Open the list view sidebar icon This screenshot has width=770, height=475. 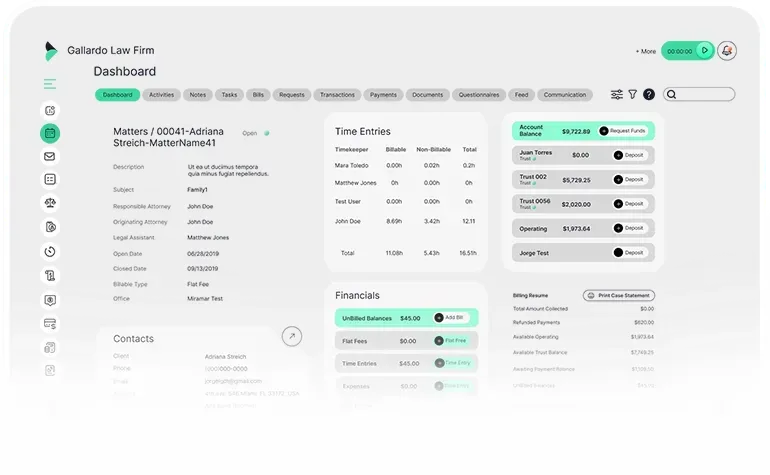tap(50, 179)
